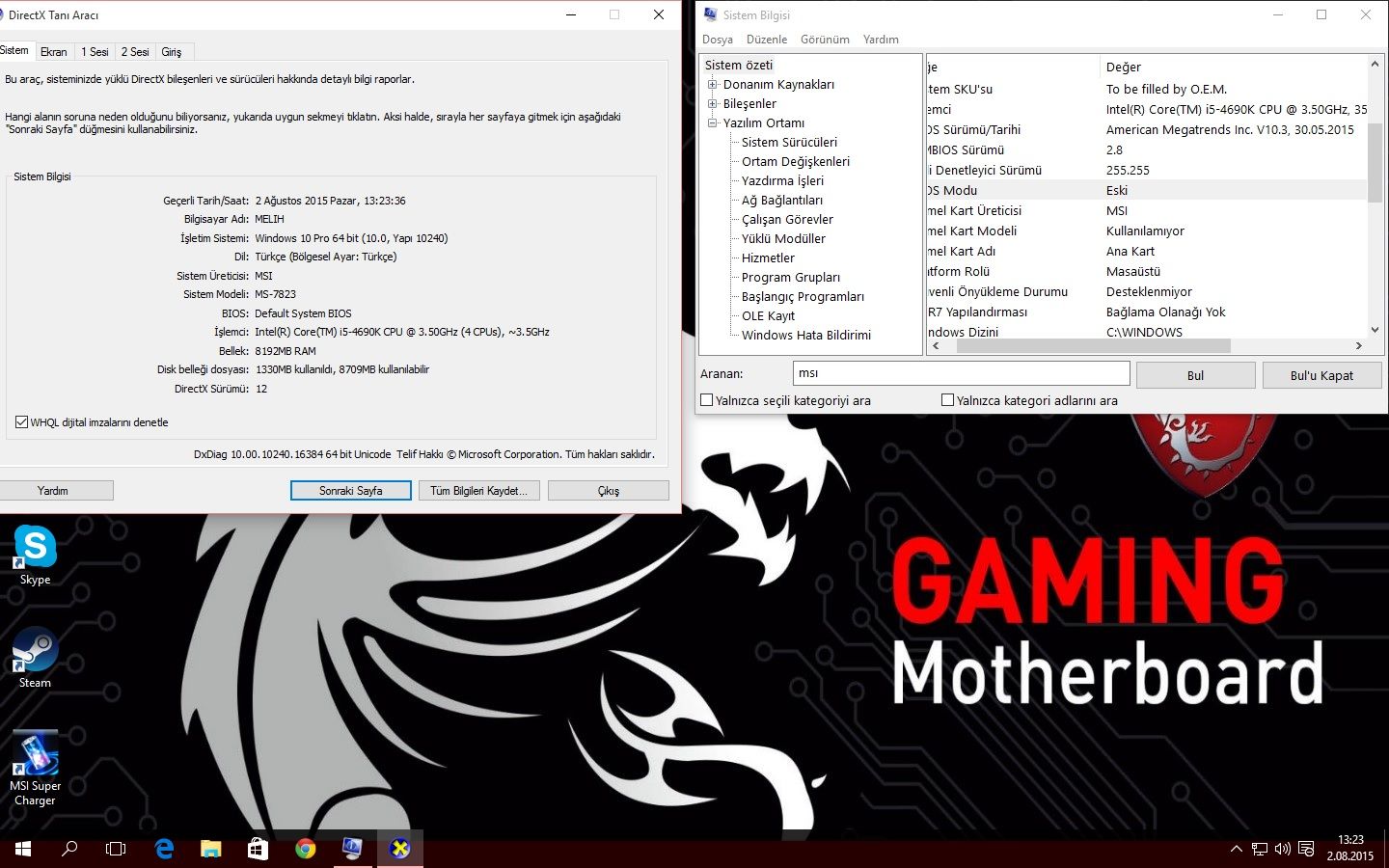
Task: Click the Sonraki Sayfa button
Action: [x=351, y=491]
